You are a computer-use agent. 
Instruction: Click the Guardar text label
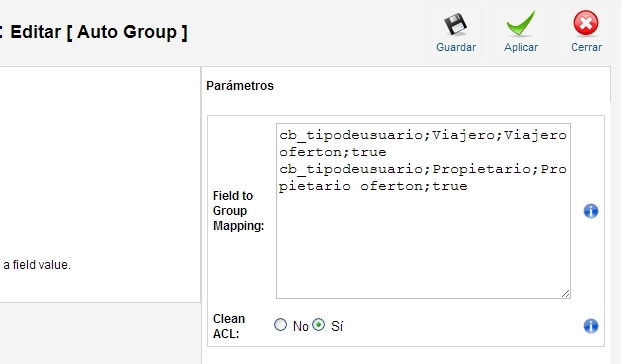pyautogui.click(x=456, y=47)
